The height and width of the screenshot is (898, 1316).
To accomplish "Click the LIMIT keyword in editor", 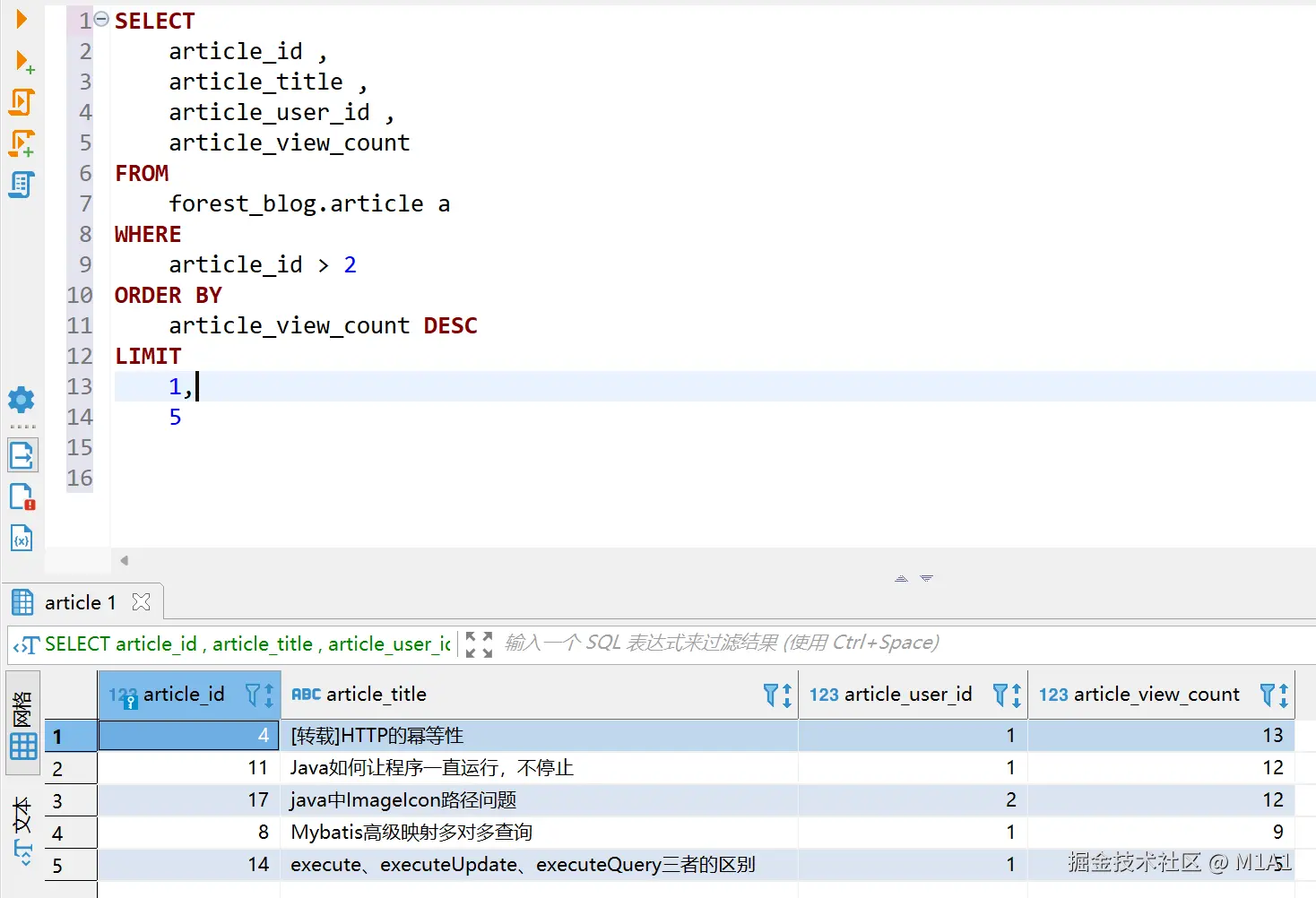I will pyautogui.click(x=148, y=356).
